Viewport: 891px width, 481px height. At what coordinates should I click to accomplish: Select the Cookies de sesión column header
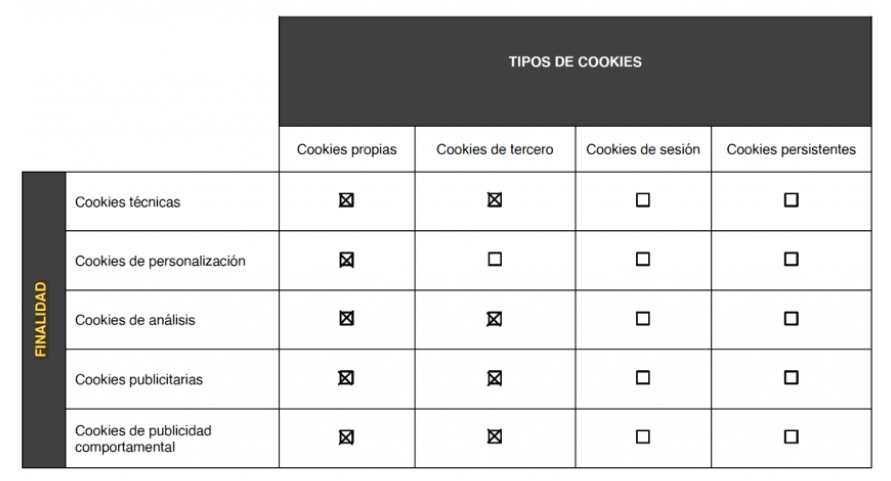[x=643, y=150]
